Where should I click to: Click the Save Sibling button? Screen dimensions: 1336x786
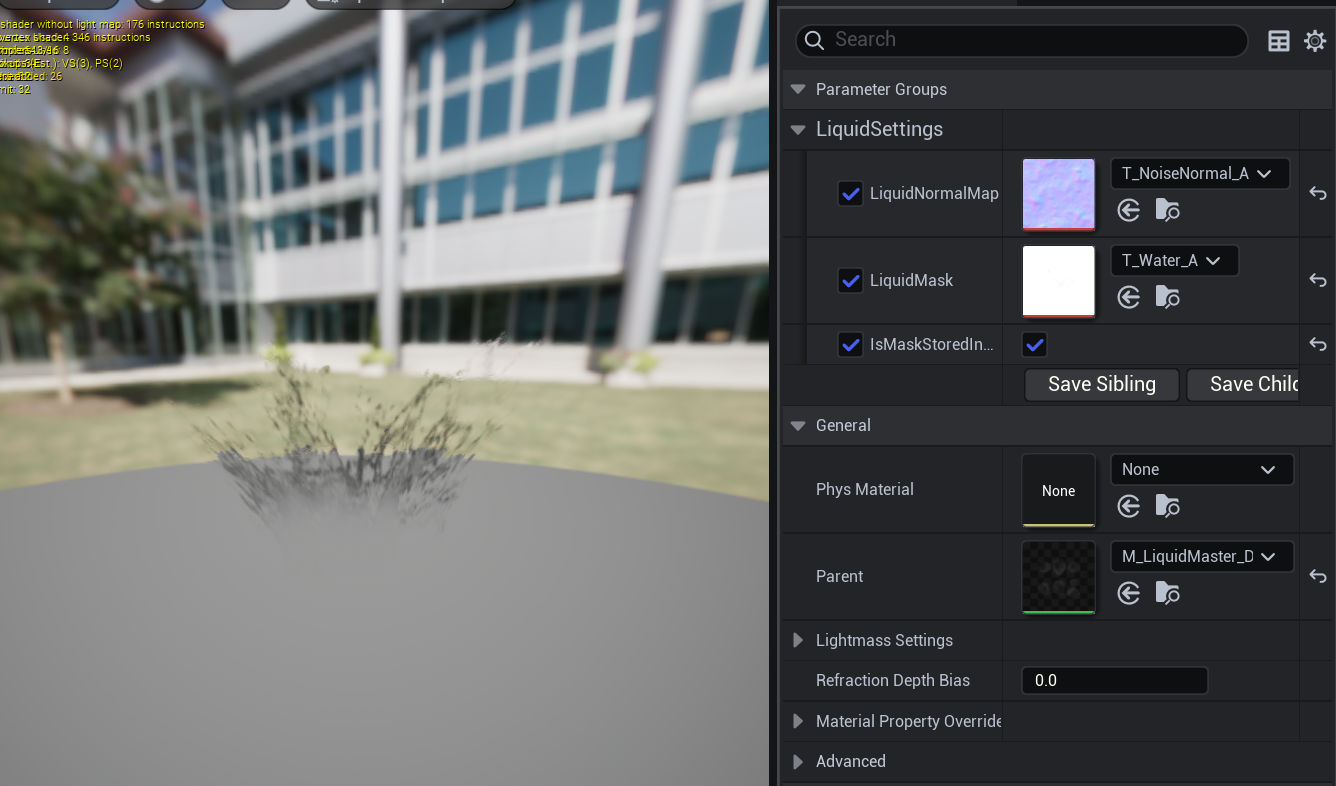click(x=1102, y=384)
